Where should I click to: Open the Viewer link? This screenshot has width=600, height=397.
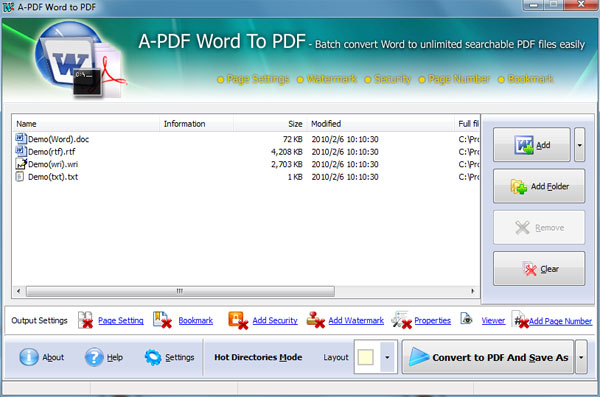pos(493,320)
